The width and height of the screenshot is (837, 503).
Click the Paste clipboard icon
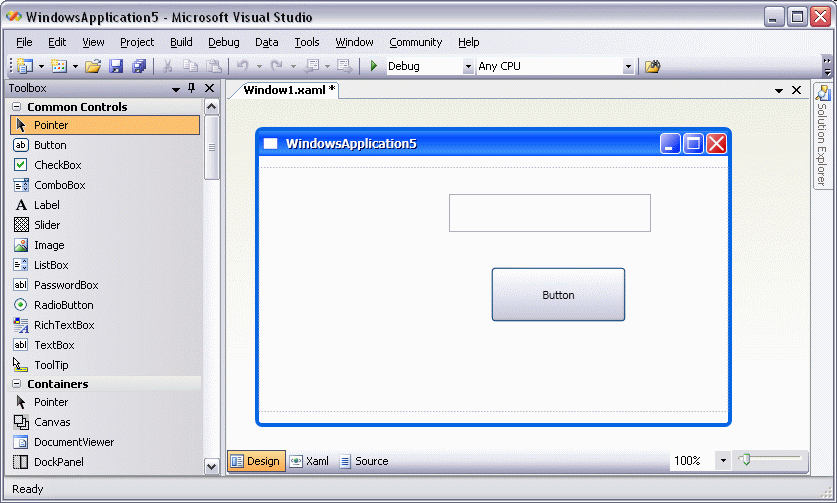tap(214, 66)
